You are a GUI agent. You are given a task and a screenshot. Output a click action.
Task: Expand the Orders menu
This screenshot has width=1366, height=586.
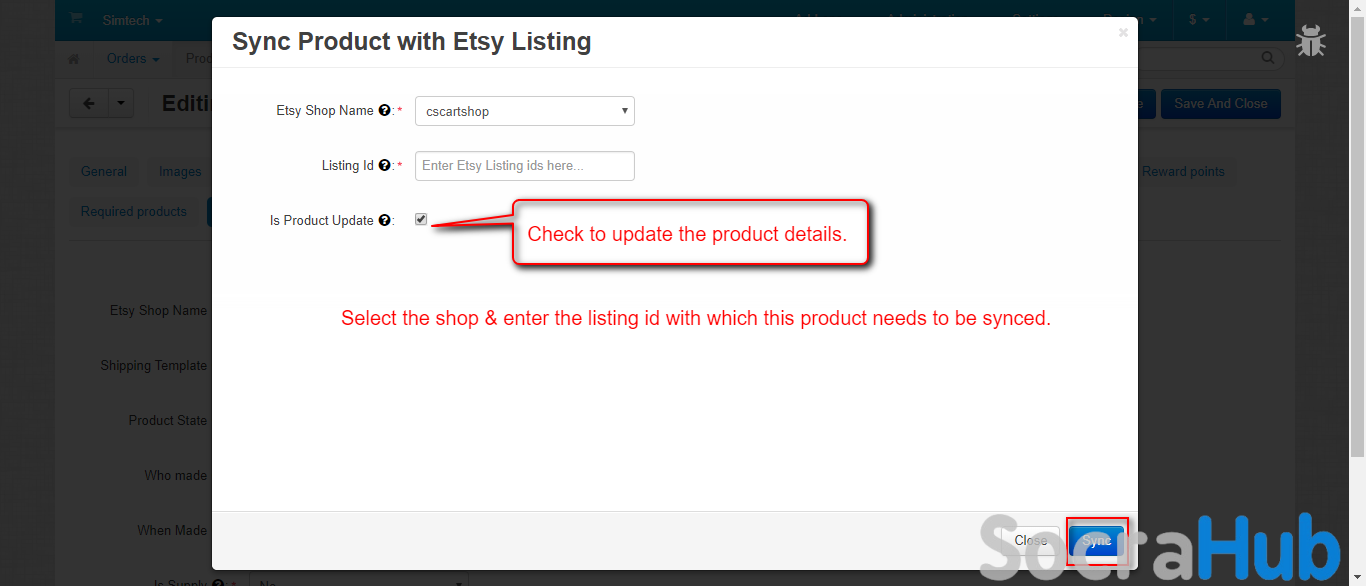click(133, 59)
